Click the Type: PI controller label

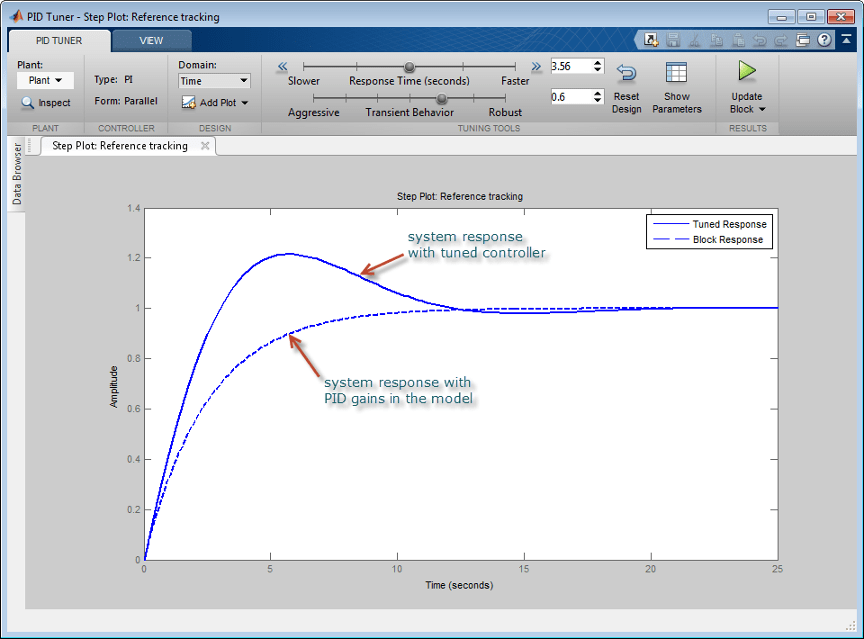point(113,79)
